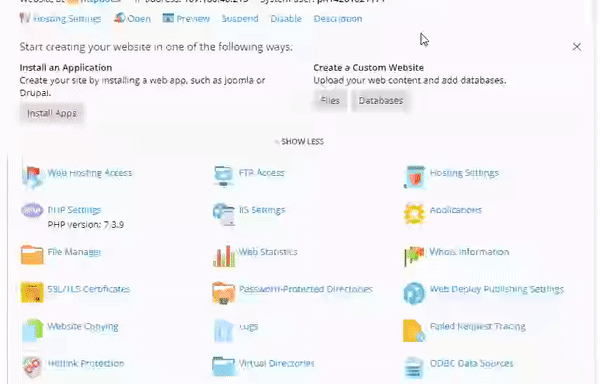This screenshot has height=384, width=600.
Task: Open Web Deploy Publishing Settings text link
Action: pos(497,289)
